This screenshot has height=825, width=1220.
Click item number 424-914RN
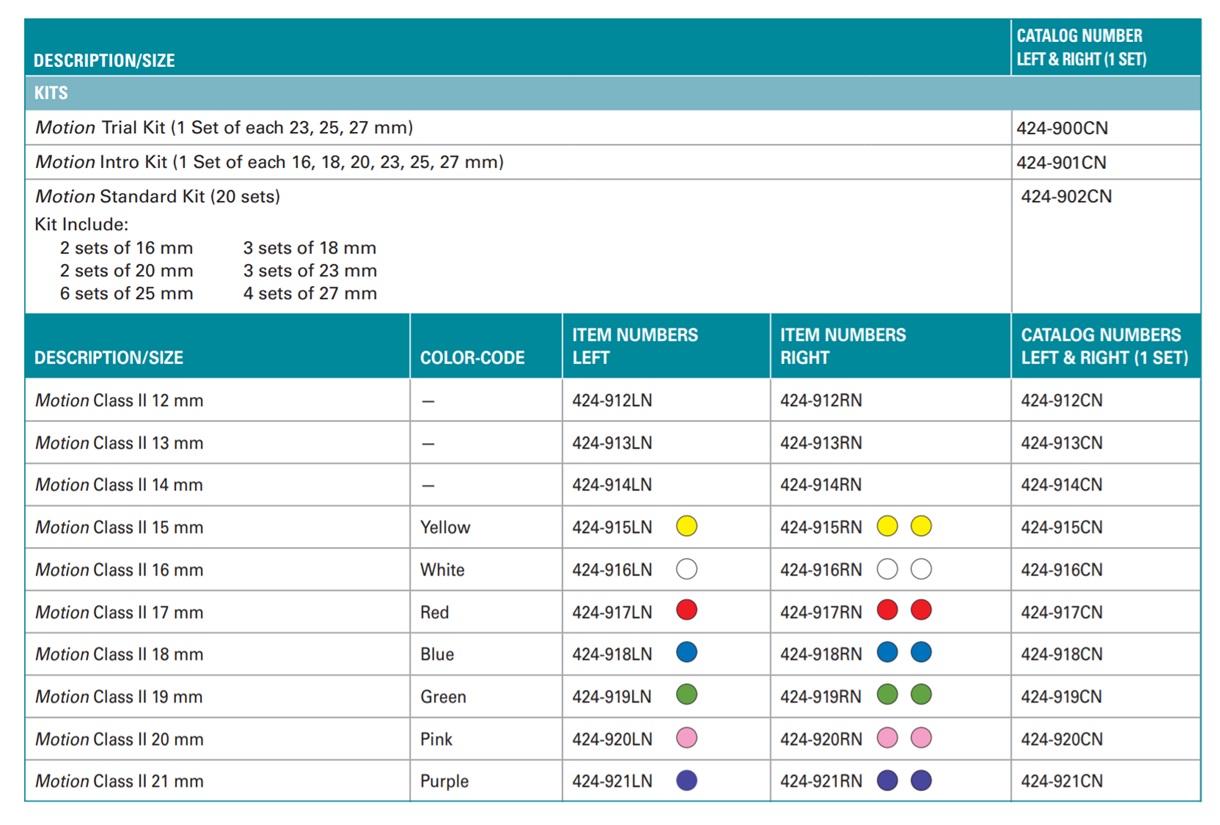[x=821, y=485]
